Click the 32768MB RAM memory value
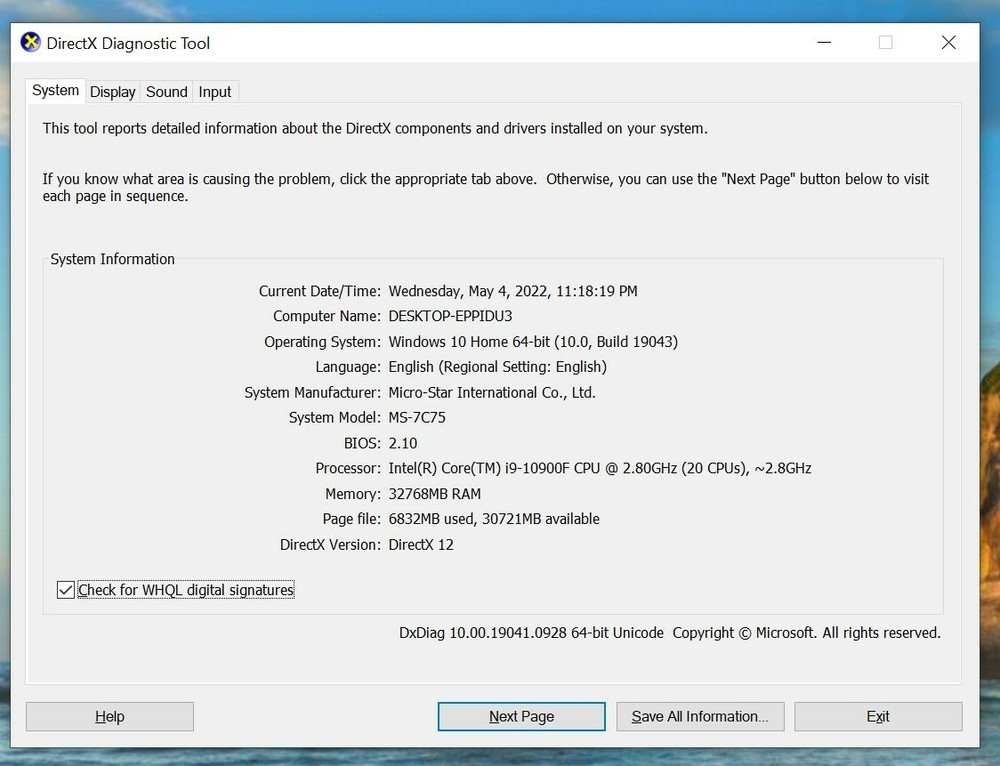This screenshot has height=766, width=1000. 434,494
